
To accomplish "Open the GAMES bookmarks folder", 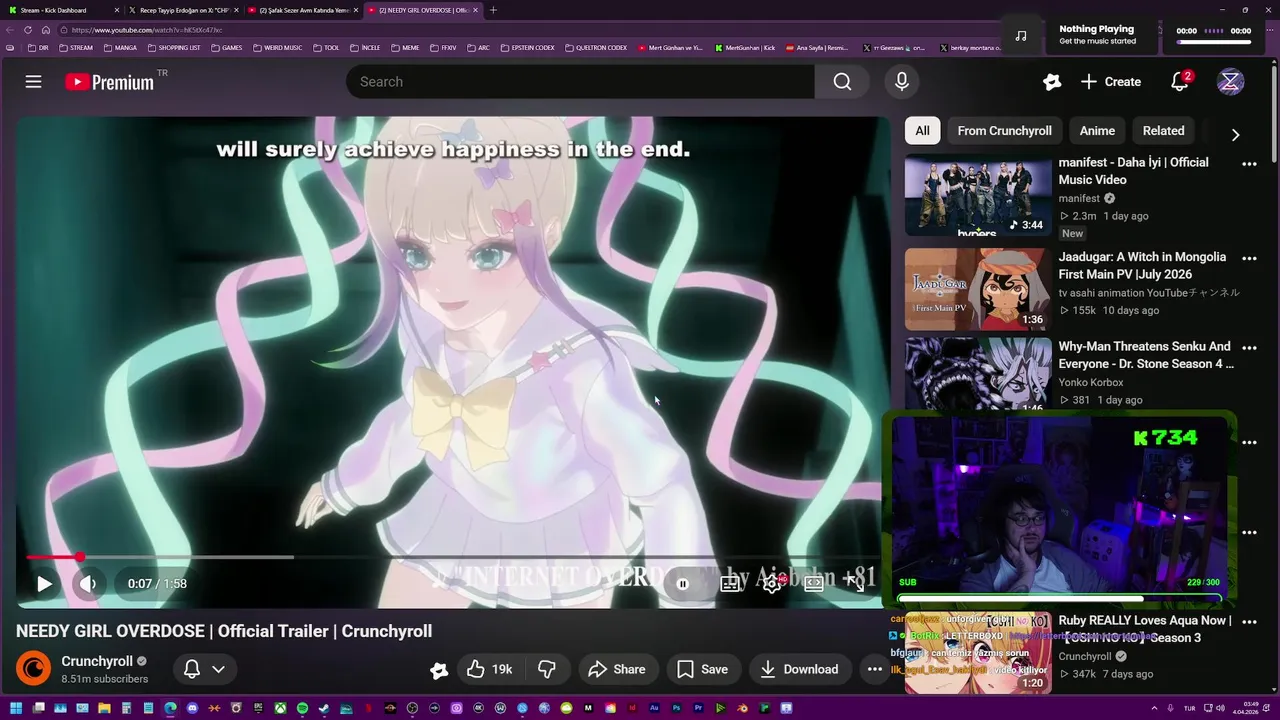I will point(227,47).
